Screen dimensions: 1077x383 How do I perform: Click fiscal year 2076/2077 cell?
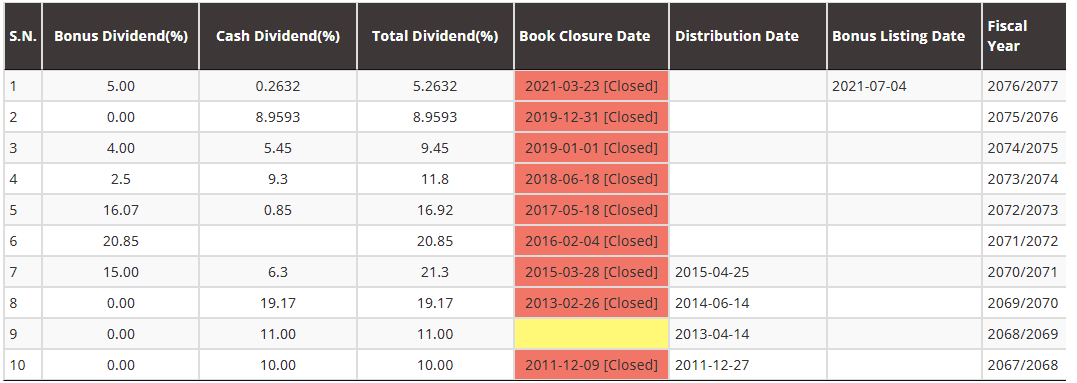coord(1024,86)
